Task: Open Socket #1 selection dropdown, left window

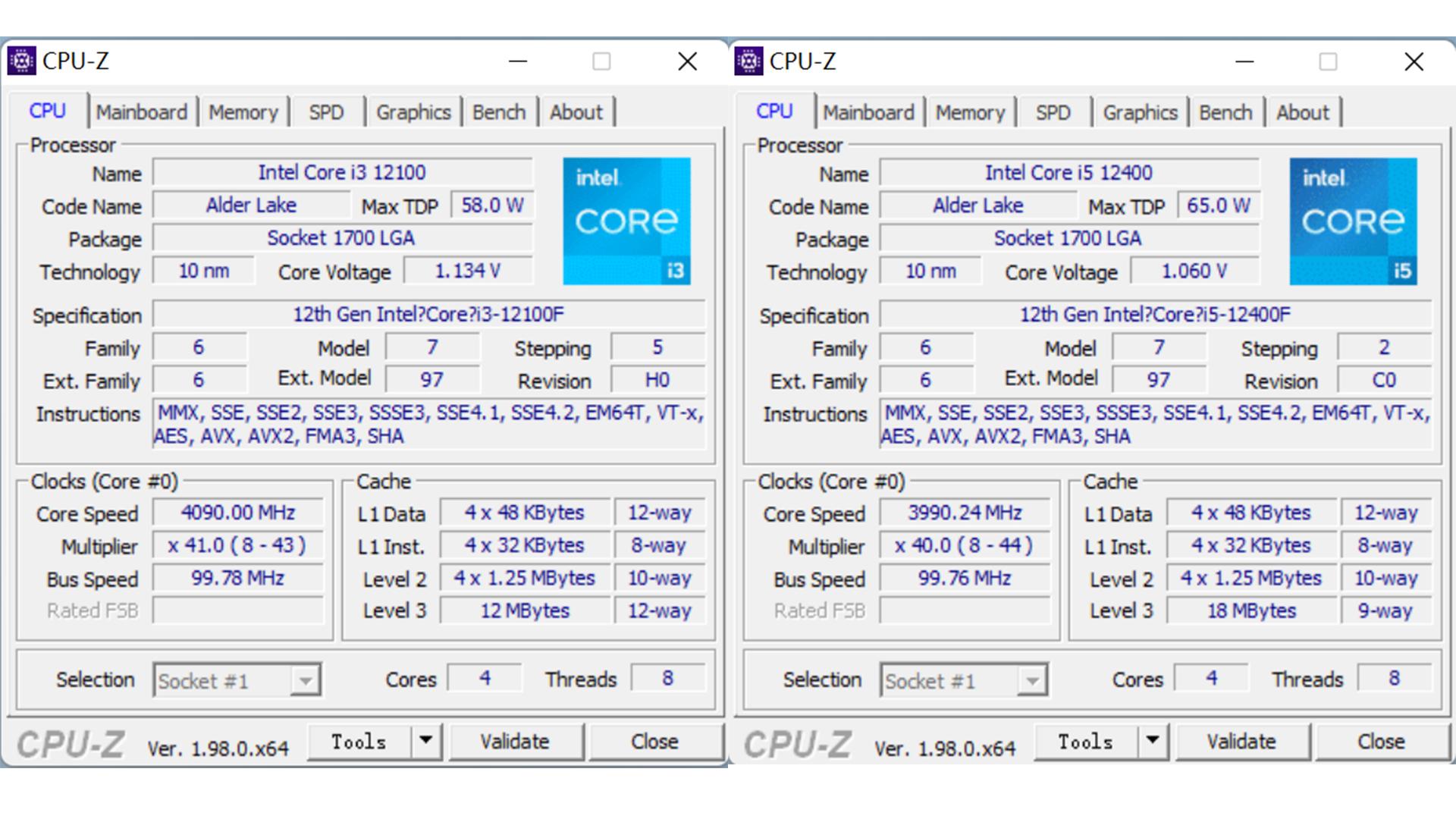Action: coord(305,681)
